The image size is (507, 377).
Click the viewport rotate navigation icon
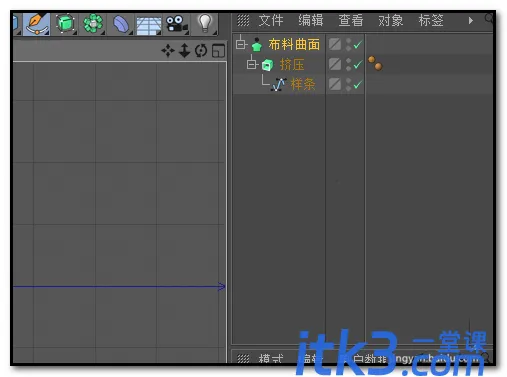[x=201, y=51]
